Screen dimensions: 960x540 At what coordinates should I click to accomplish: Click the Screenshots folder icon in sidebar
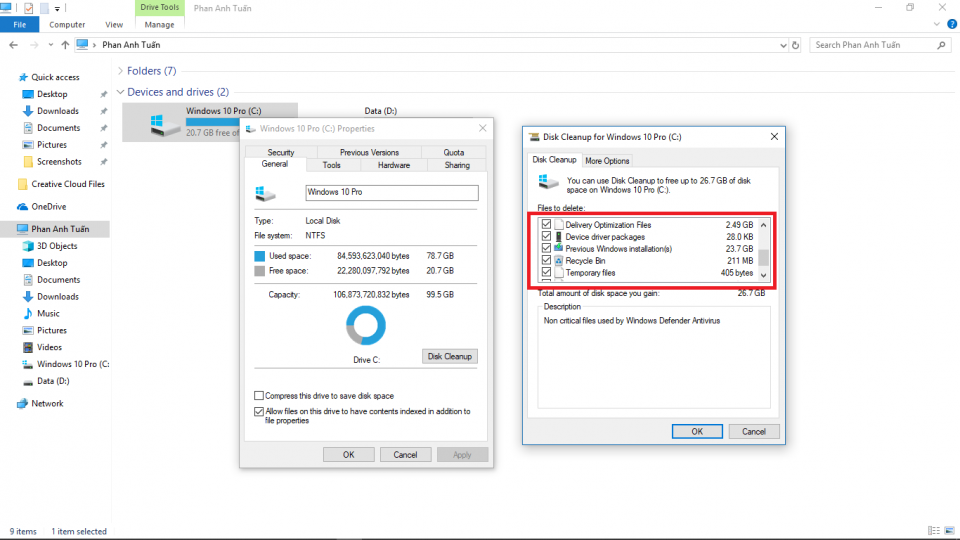28,162
